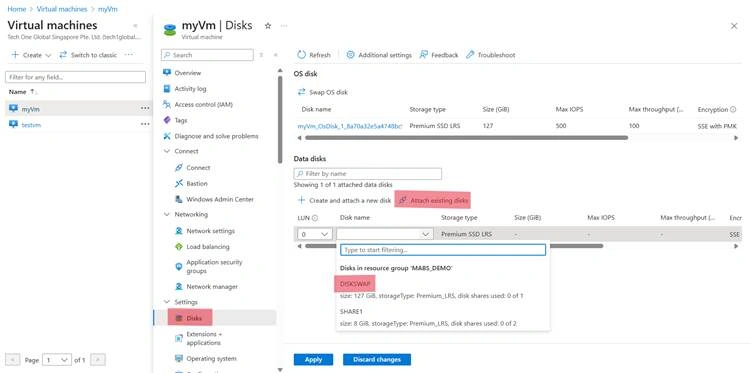Select the Disks menu item
Screen dimensions: 751x373
pyautogui.click(x=215, y=318)
